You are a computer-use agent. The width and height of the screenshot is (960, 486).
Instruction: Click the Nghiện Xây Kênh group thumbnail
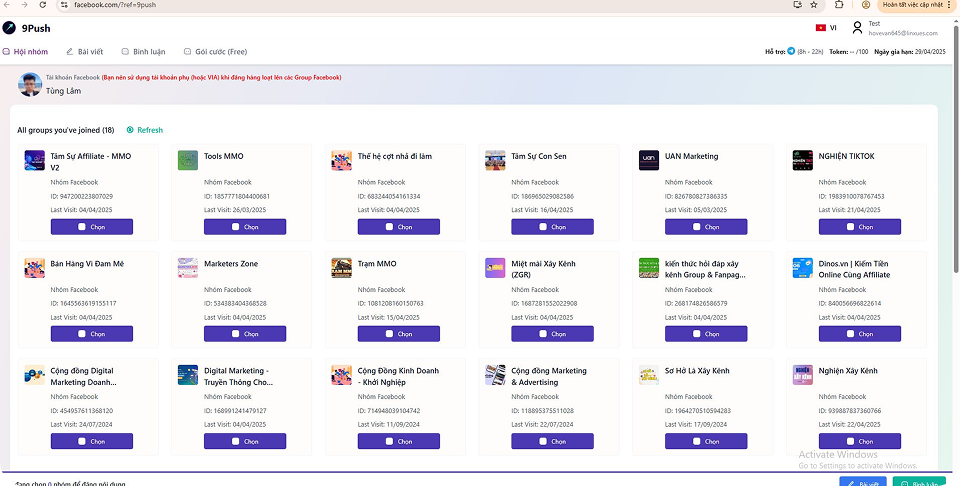803,375
